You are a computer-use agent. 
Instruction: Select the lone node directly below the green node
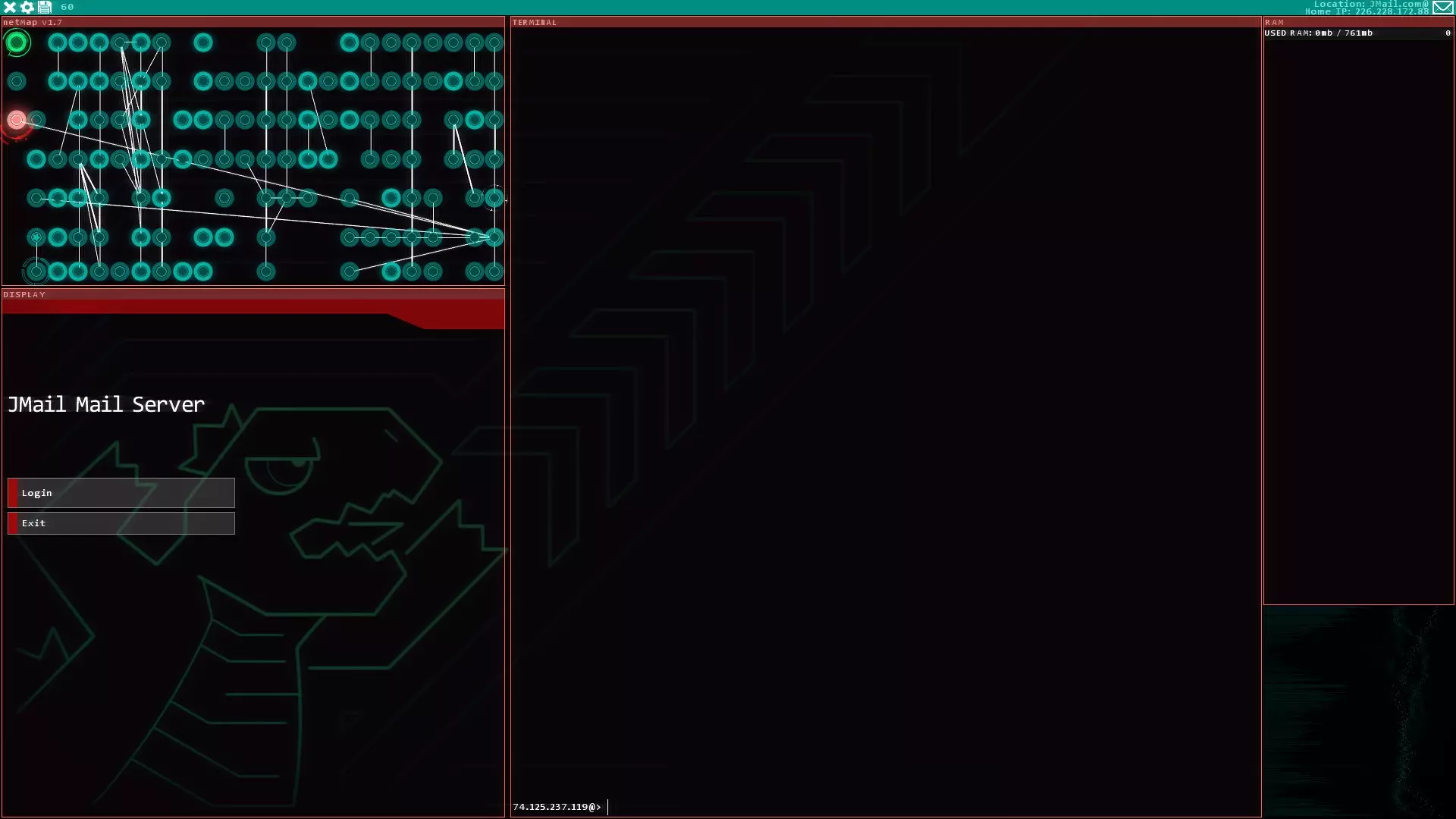(x=17, y=81)
